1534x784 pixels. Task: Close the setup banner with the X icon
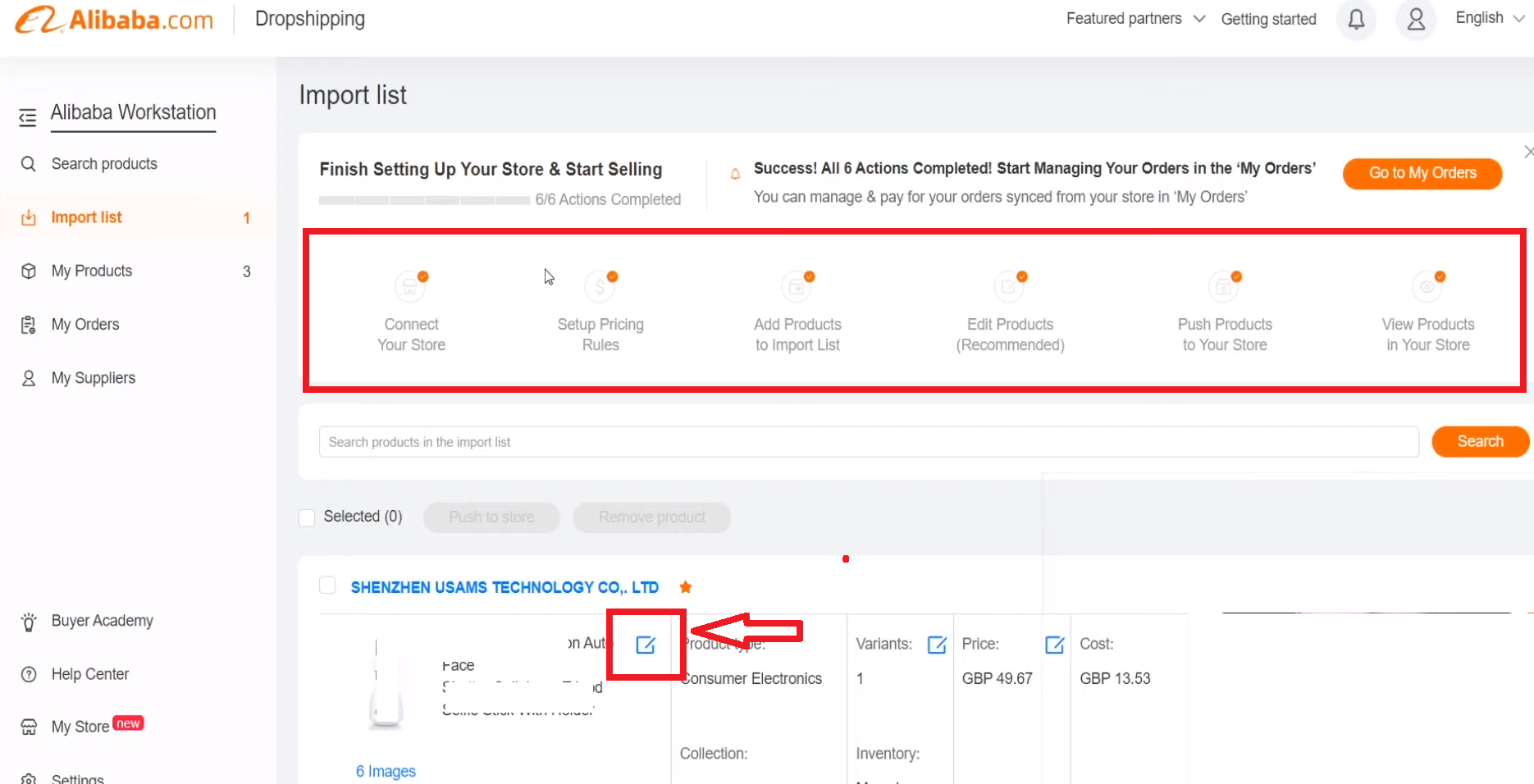(x=1528, y=152)
